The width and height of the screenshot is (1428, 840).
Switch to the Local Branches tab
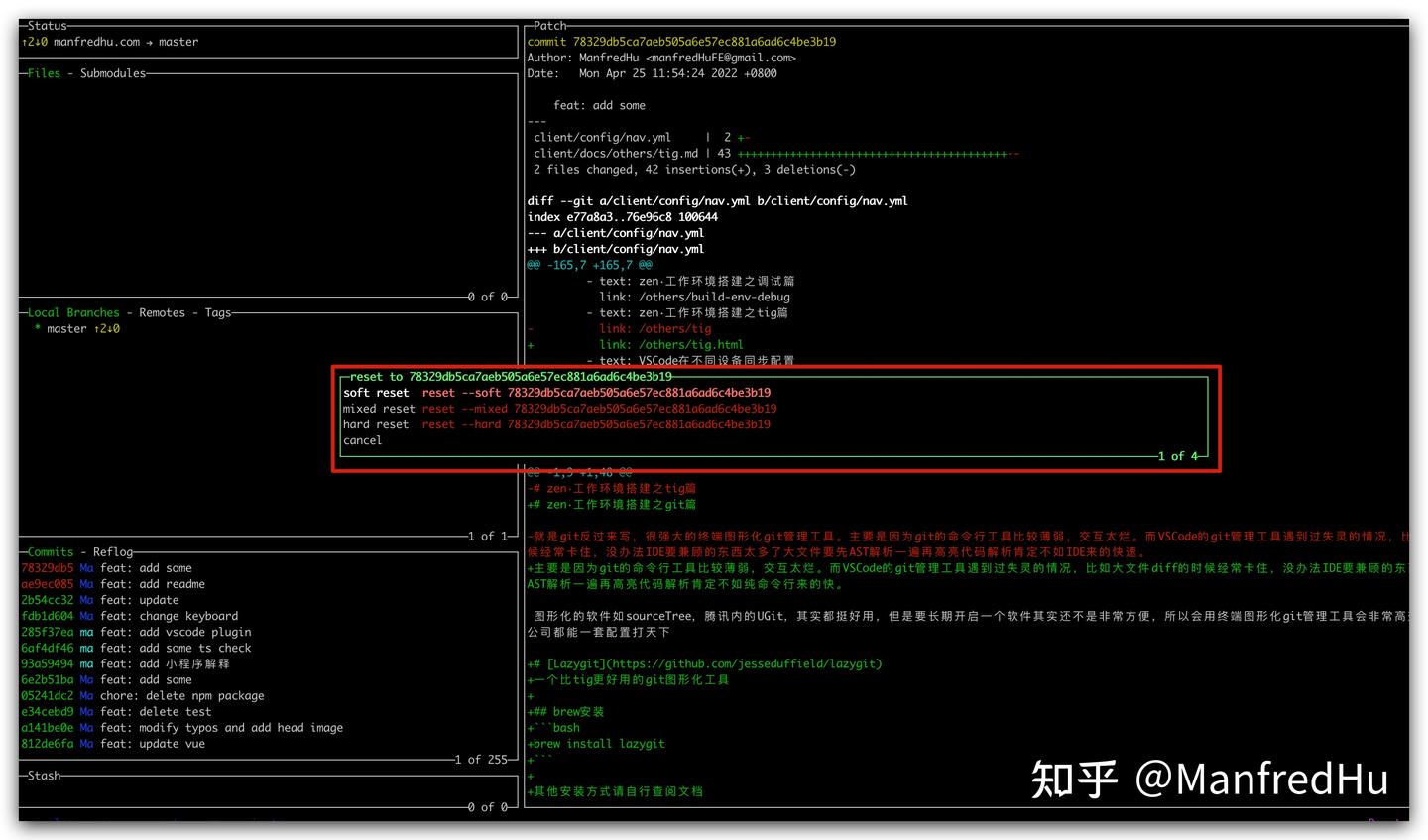(x=73, y=312)
